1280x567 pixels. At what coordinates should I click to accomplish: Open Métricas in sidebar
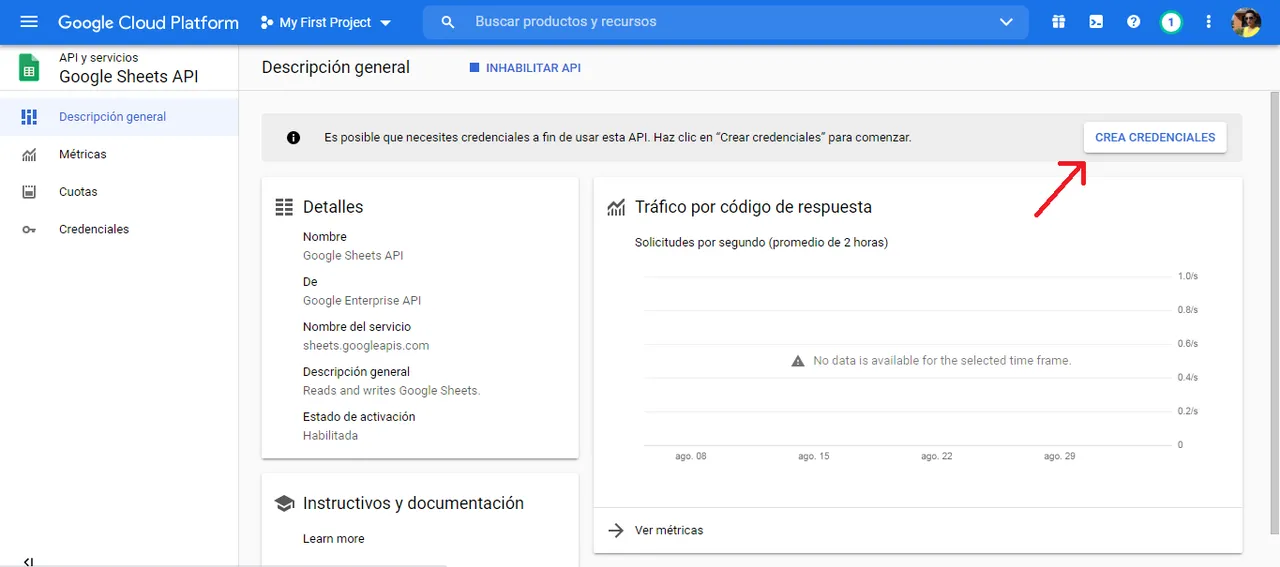[119, 154]
